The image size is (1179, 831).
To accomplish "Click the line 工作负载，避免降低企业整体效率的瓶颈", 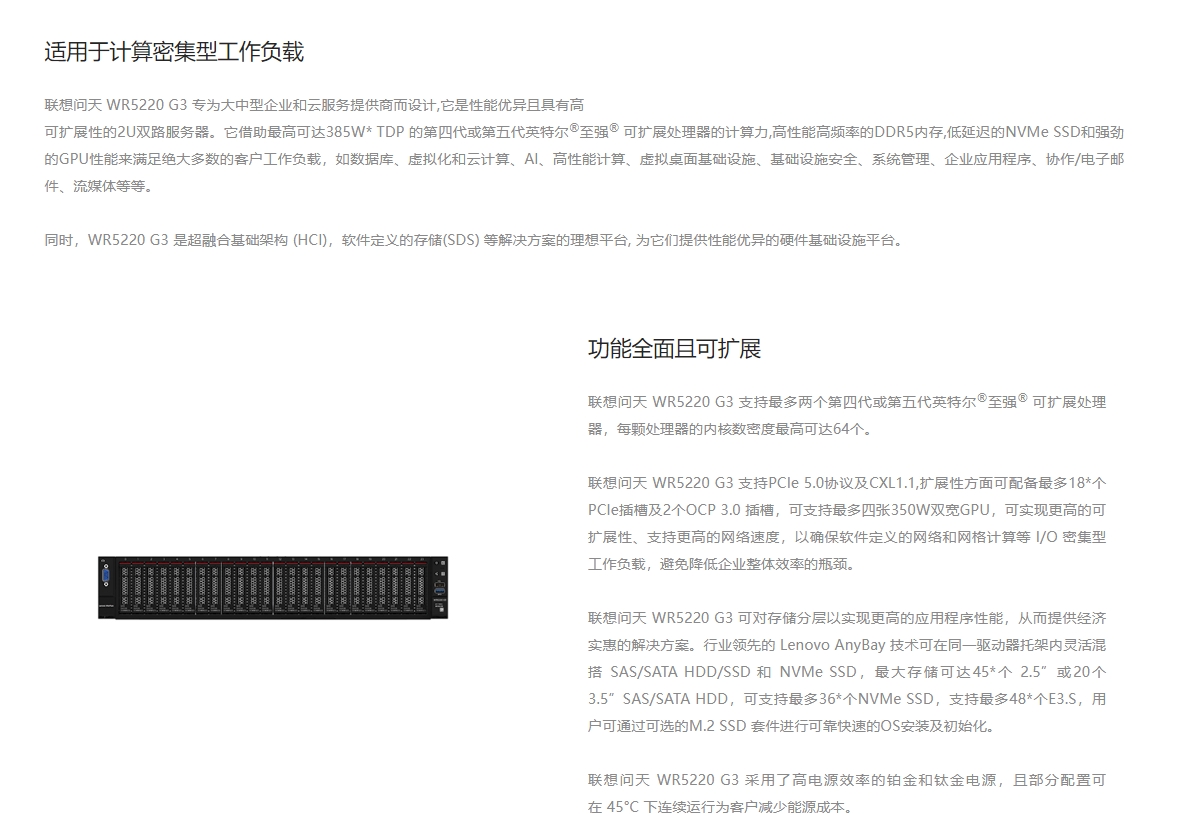I will point(722,564).
